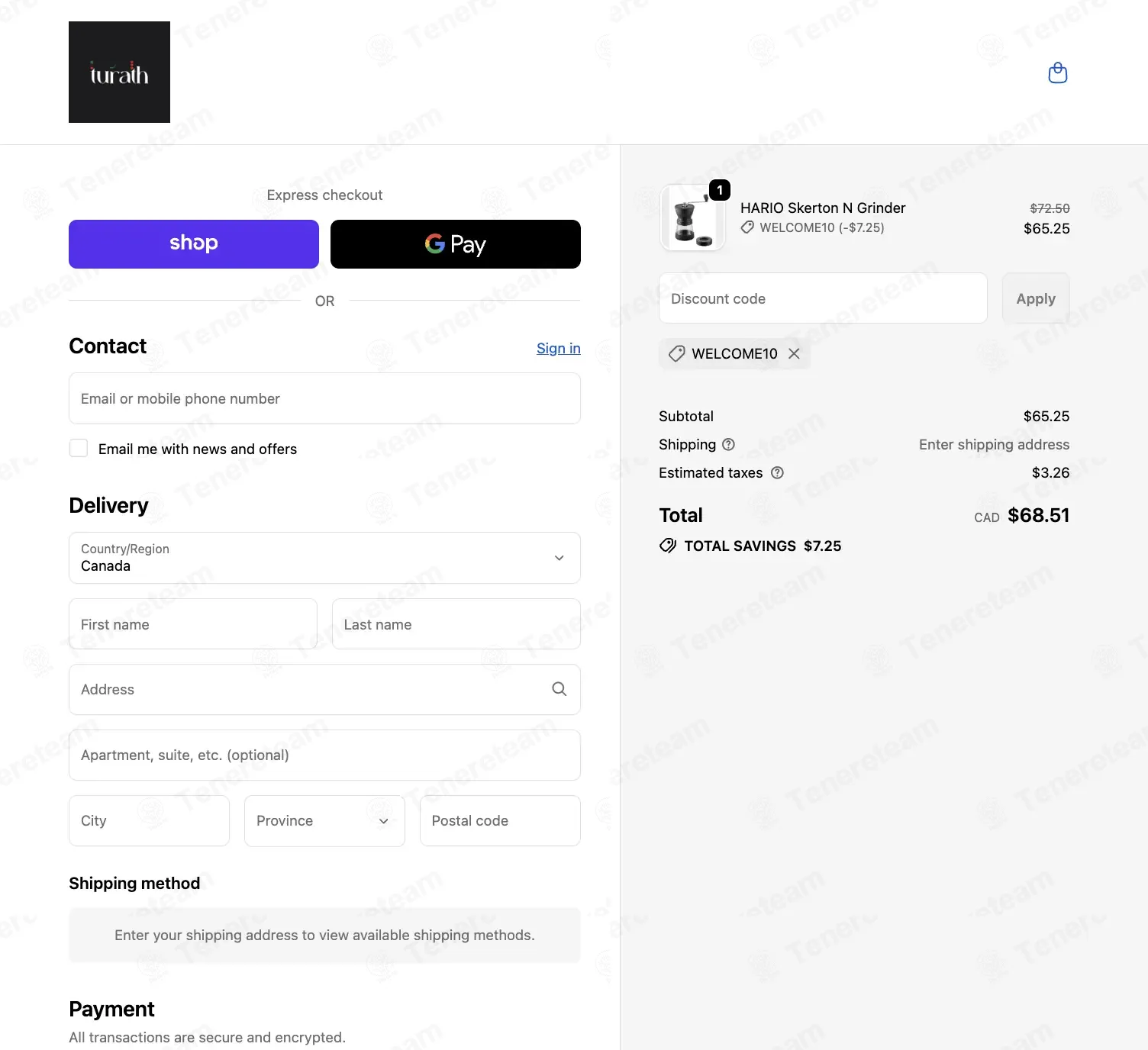Select the Postal code field
Image resolution: width=1148 pixels, height=1050 pixels.
click(x=500, y=820)
